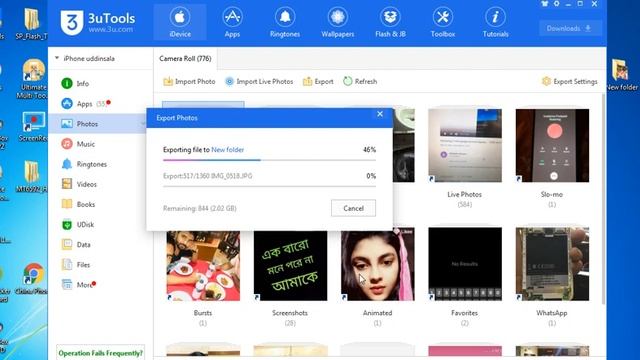640x360 pixels.
Task: Click the Operation Fails Frequently? link
Action: [100, 353]
